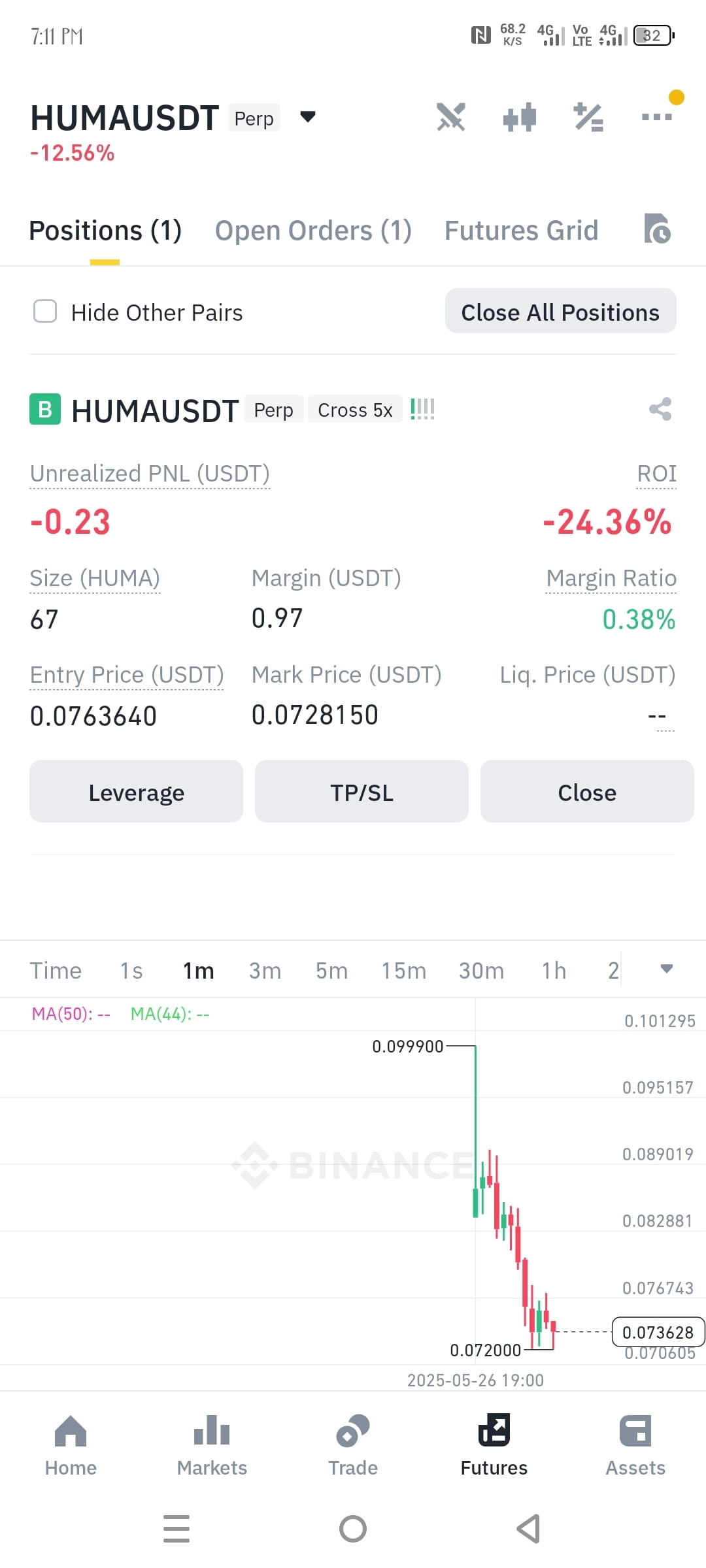The height and width of the screenshot is (1568, 706).
Task: Open Assets wallet in bottom navigation
Action: coord(635,1445)
